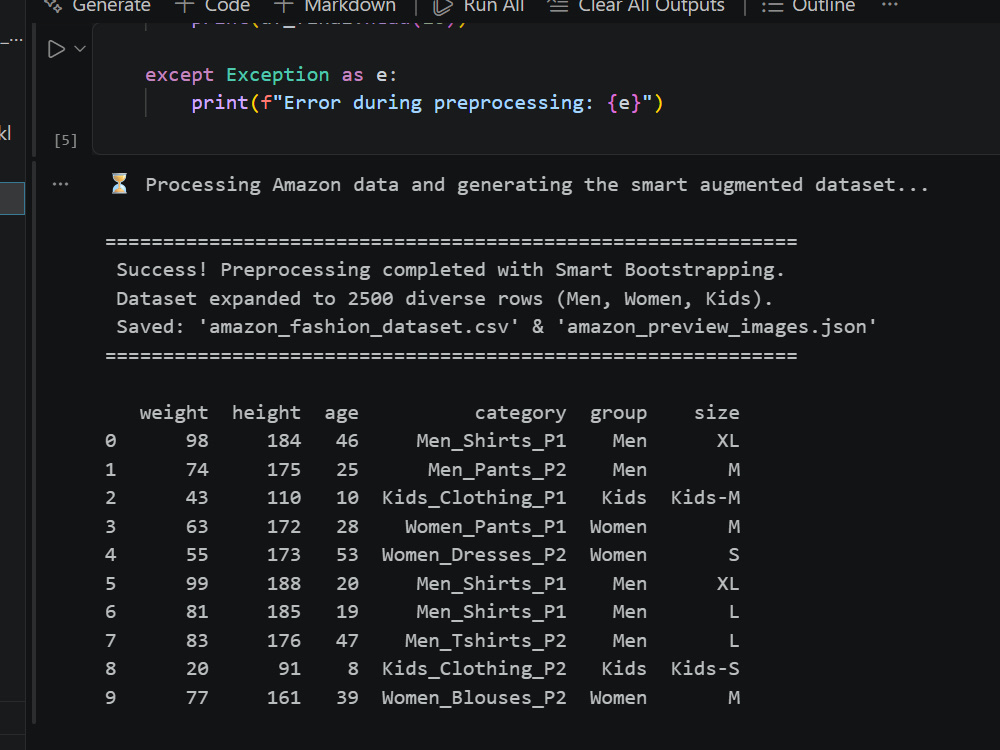
Task: Open the cell output more actions menu
Action: pos(61,184)
